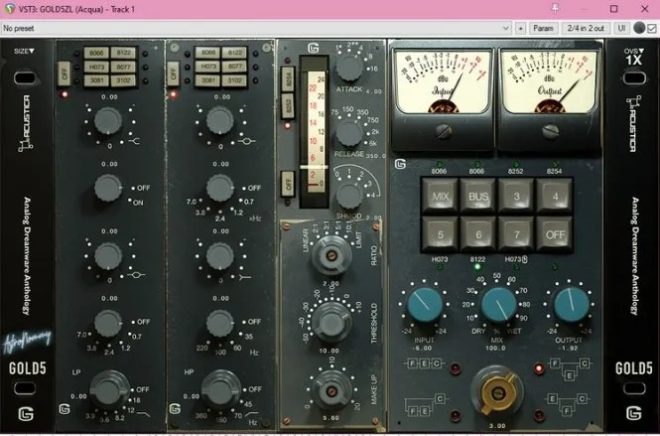Select routing diagram with E and C above F

567,404
